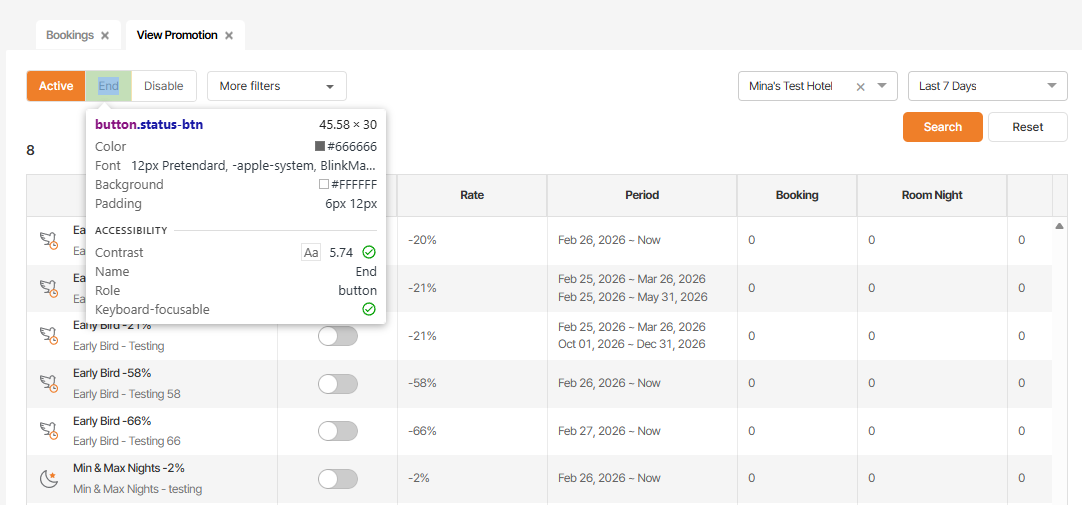Click the moon icon for Min & Max Nights

click(x=48, y=479)
